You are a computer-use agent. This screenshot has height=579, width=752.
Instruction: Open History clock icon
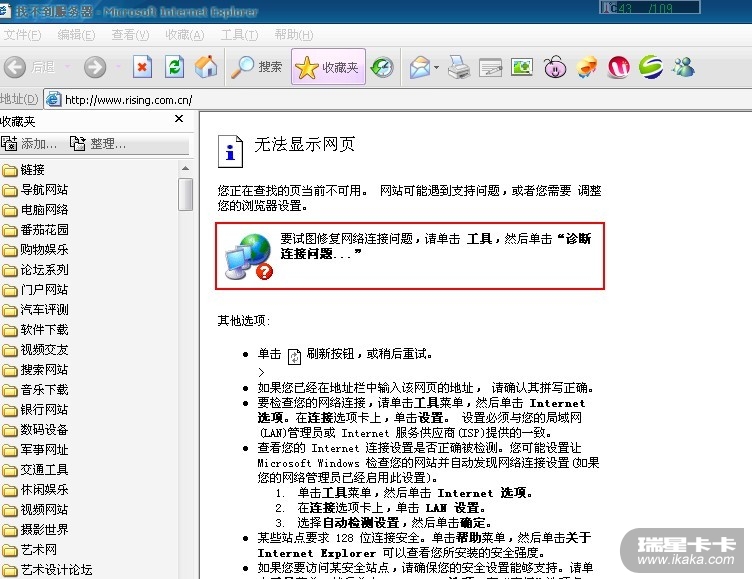click(382, 68)
